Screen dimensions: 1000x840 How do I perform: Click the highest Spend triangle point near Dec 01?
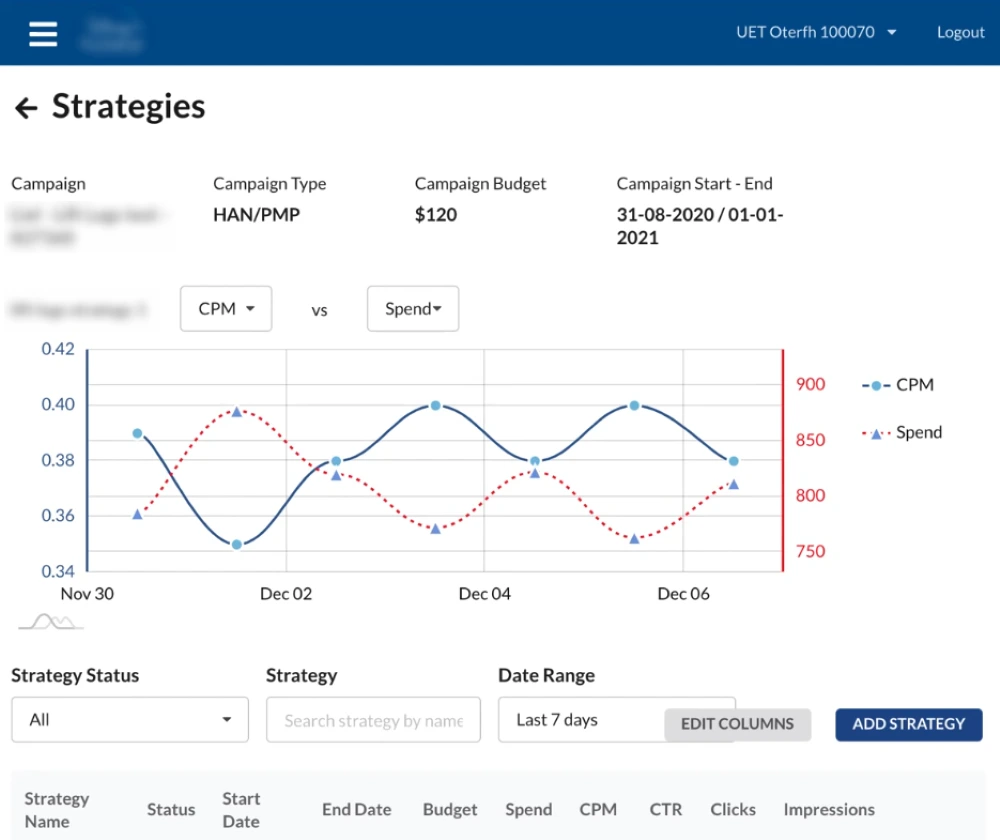237,412
